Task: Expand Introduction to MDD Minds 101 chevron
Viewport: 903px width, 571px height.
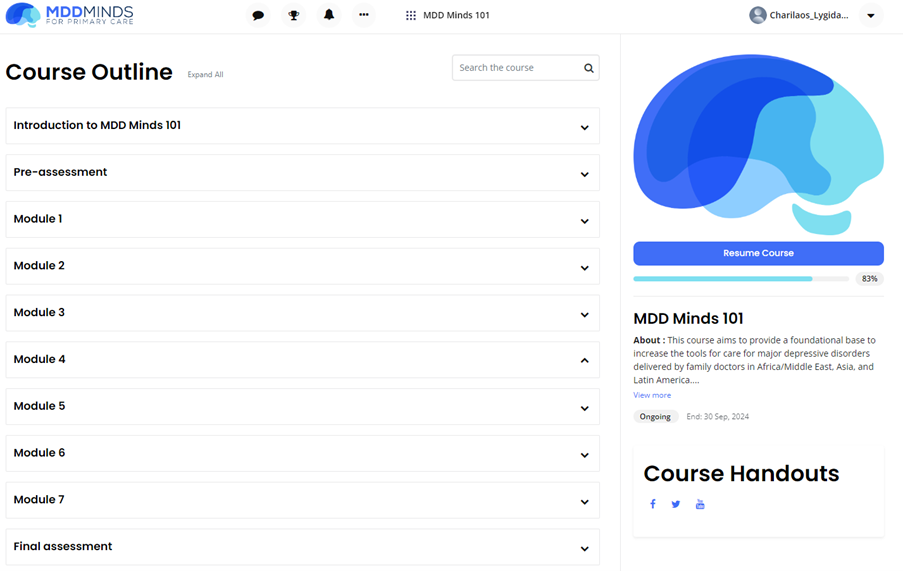Action: [585, 127]
